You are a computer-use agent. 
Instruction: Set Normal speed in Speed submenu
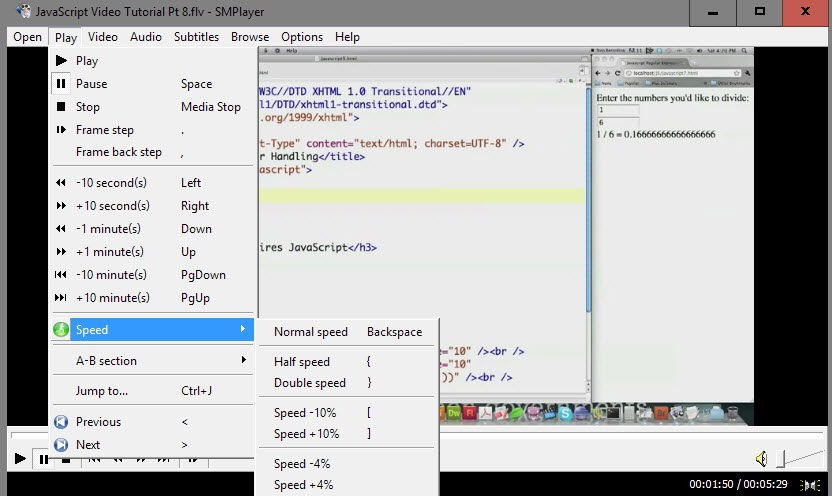point(348,332)
